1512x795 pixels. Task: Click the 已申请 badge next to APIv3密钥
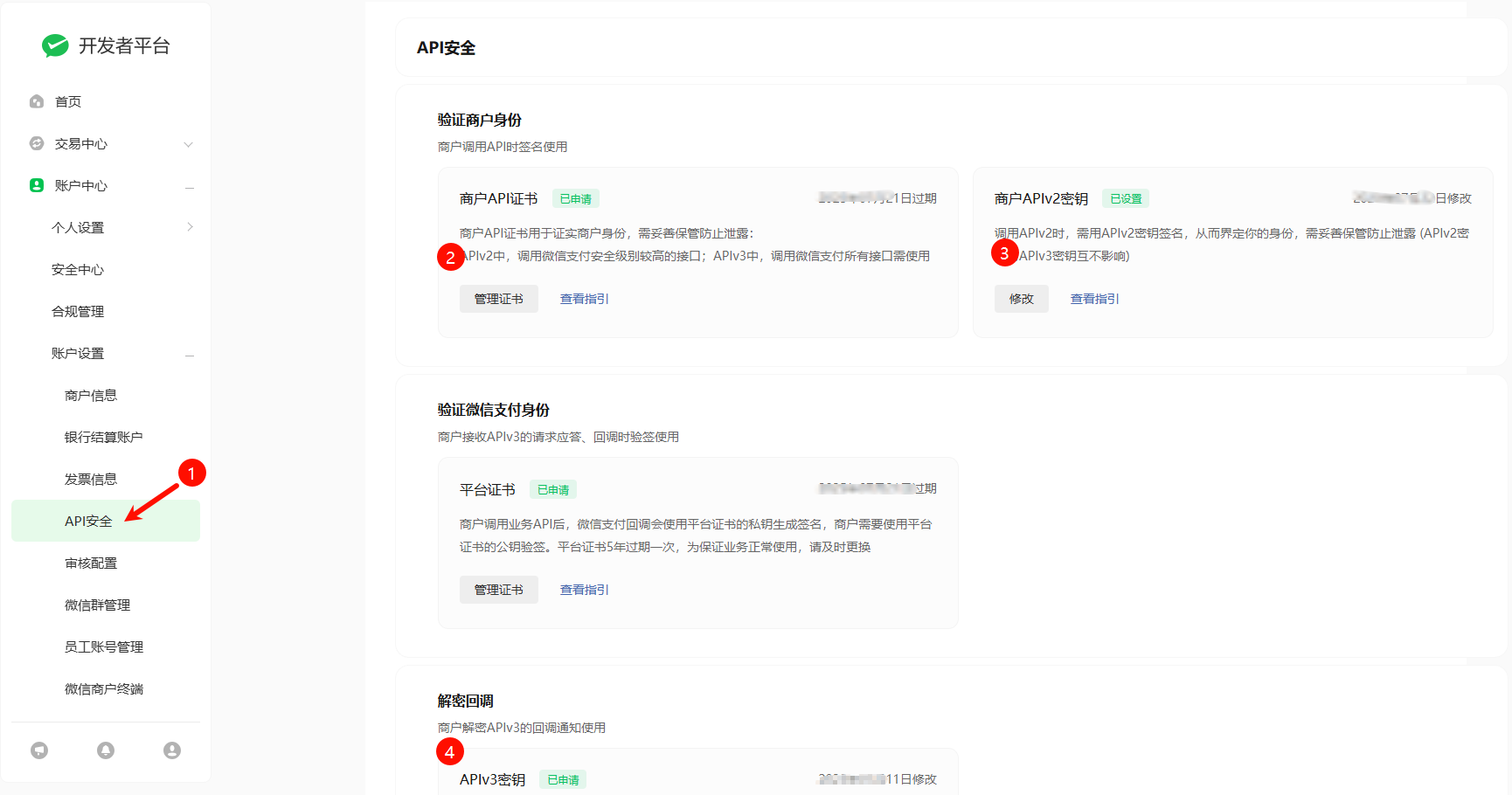(x=563, y=780)
